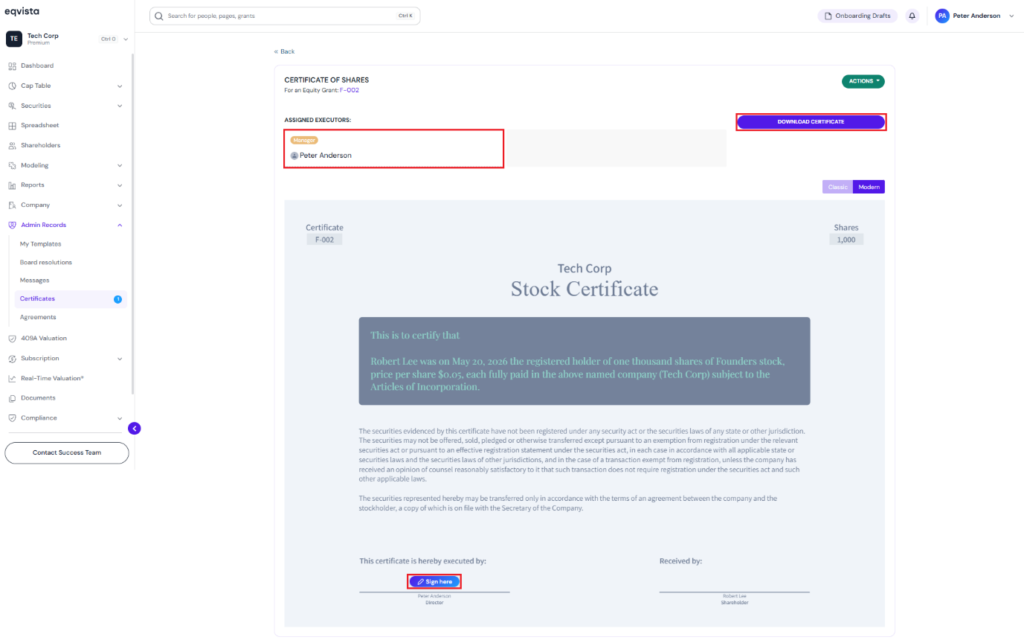Image resolution: width=1024 pixels, height=640 pixels.
Task: Click the Cap Table pie icon
Action: pos(12,86)
